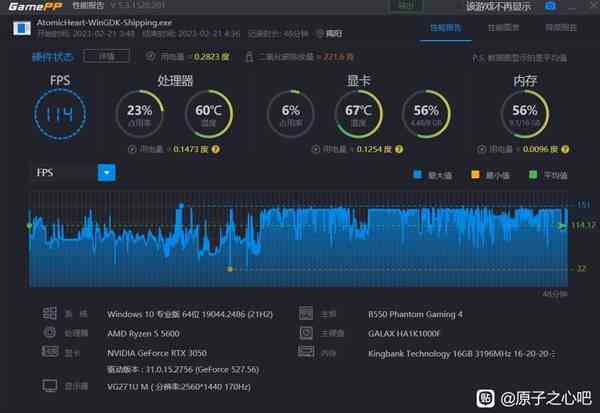Click the blue maximum-value legend swatch

[417, 175]
